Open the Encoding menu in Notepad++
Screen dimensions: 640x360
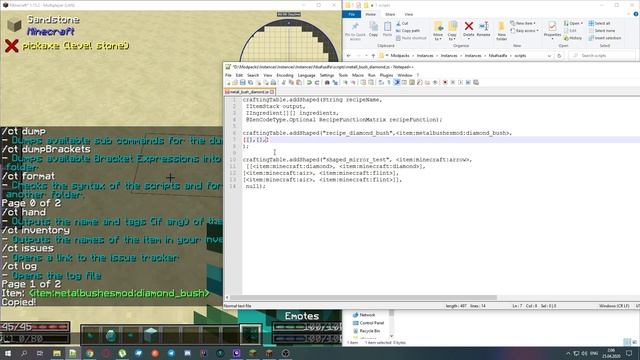coord(284,75)
